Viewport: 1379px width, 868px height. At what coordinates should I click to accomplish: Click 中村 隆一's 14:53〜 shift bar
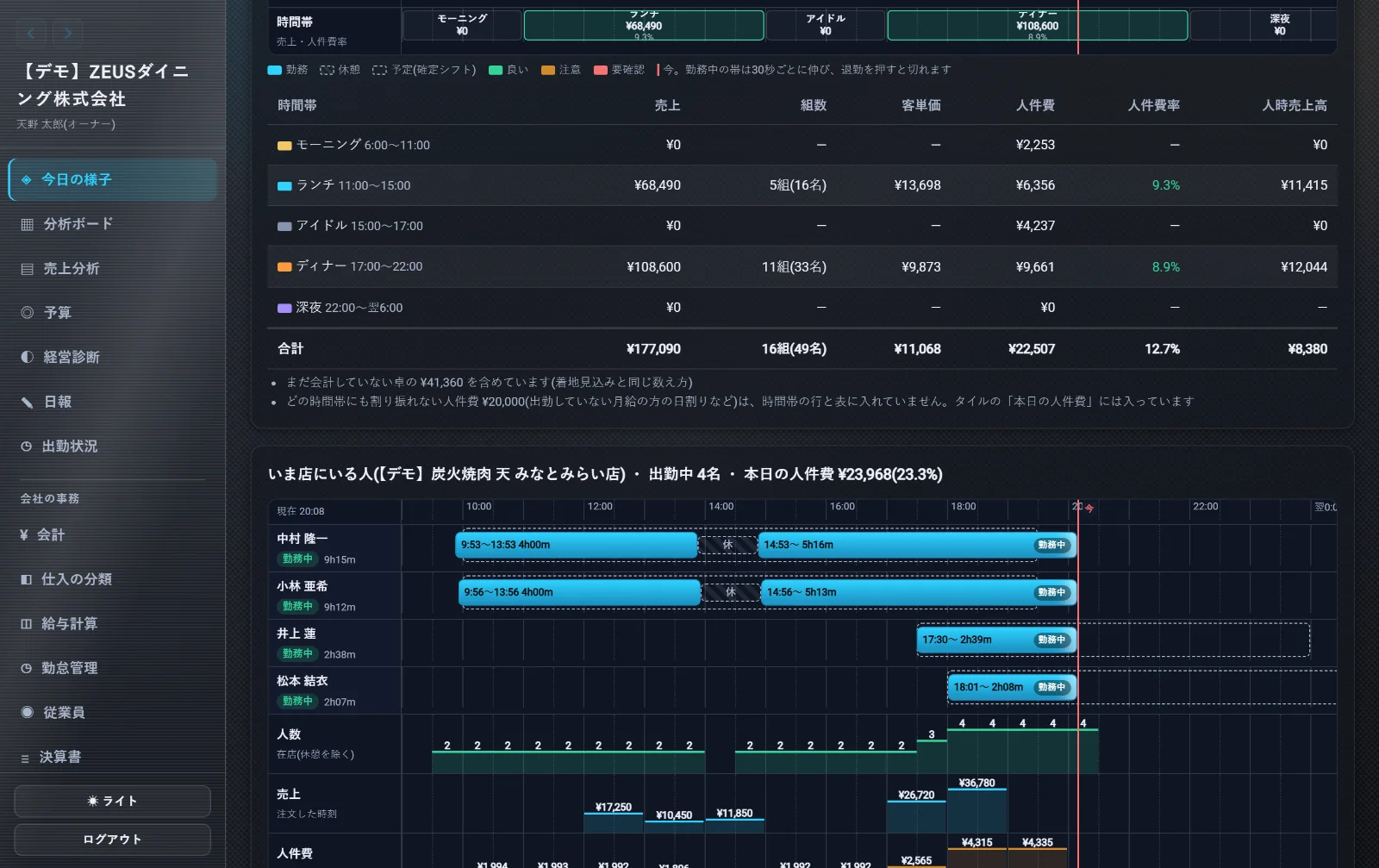pos(917,545)
